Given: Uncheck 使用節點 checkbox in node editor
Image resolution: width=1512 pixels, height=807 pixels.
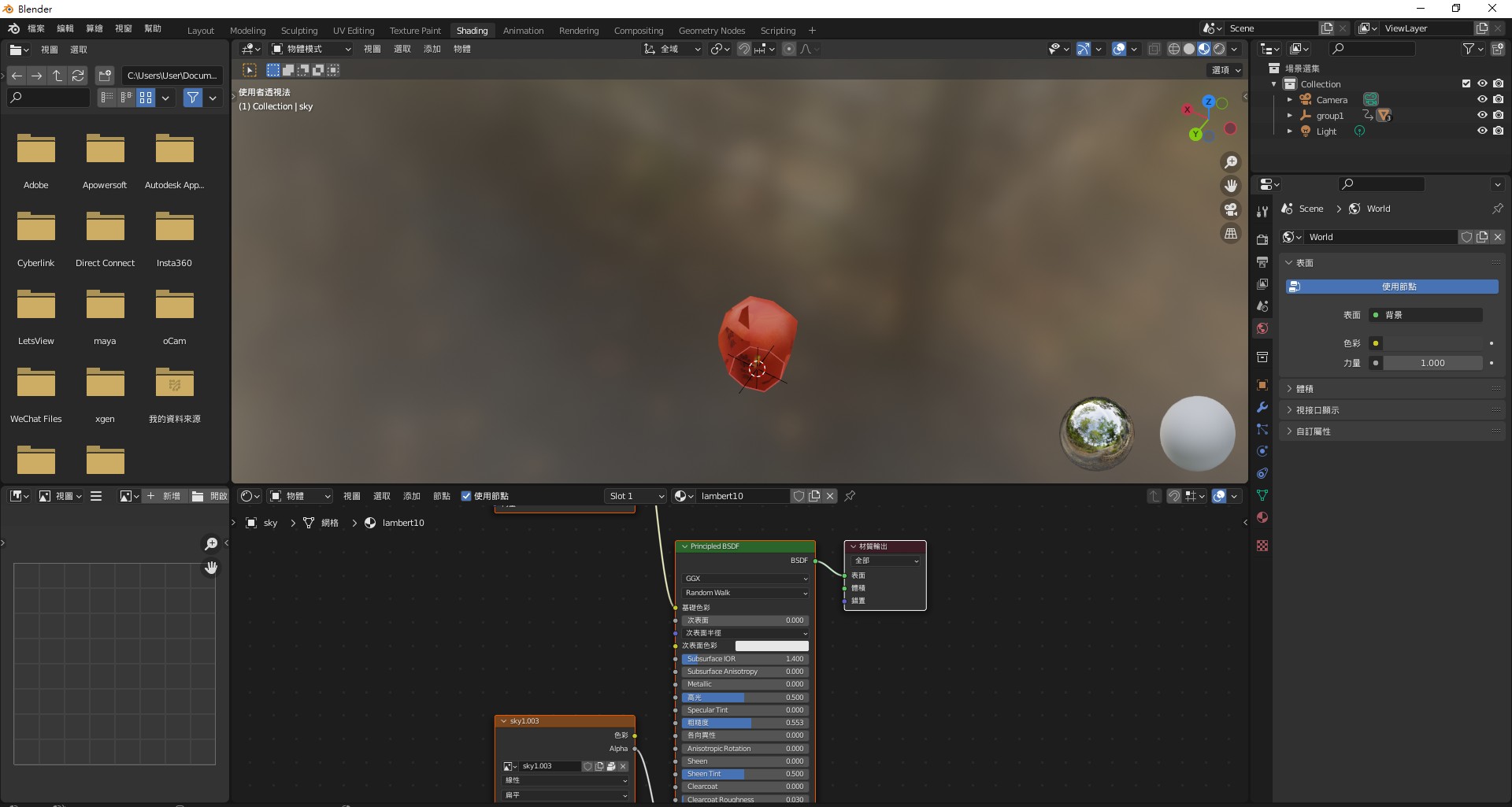Looking at the screenshot, I should point(466,496).
